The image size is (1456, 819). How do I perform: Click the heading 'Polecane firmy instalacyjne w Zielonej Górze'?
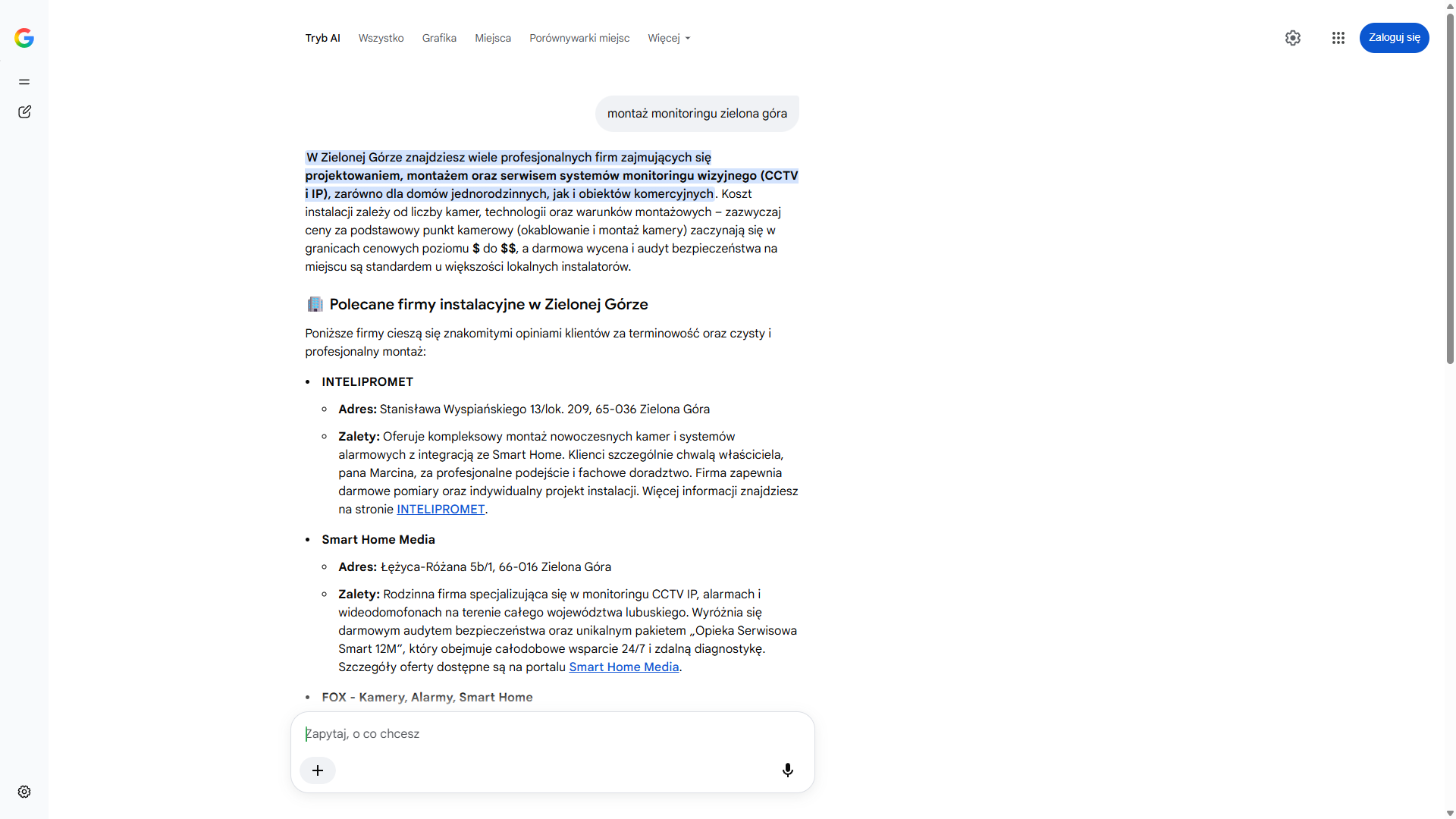point(489,305)
